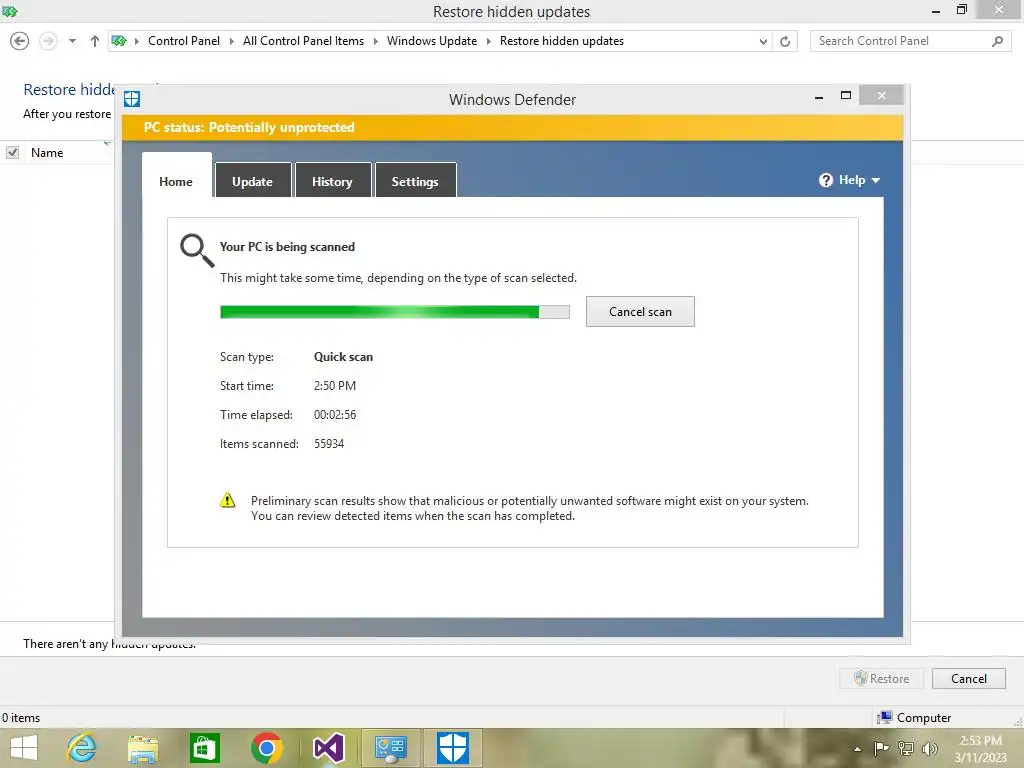The image size is (1024, 768).
Task: Click the forward navigation arrow
Action: 48,41
